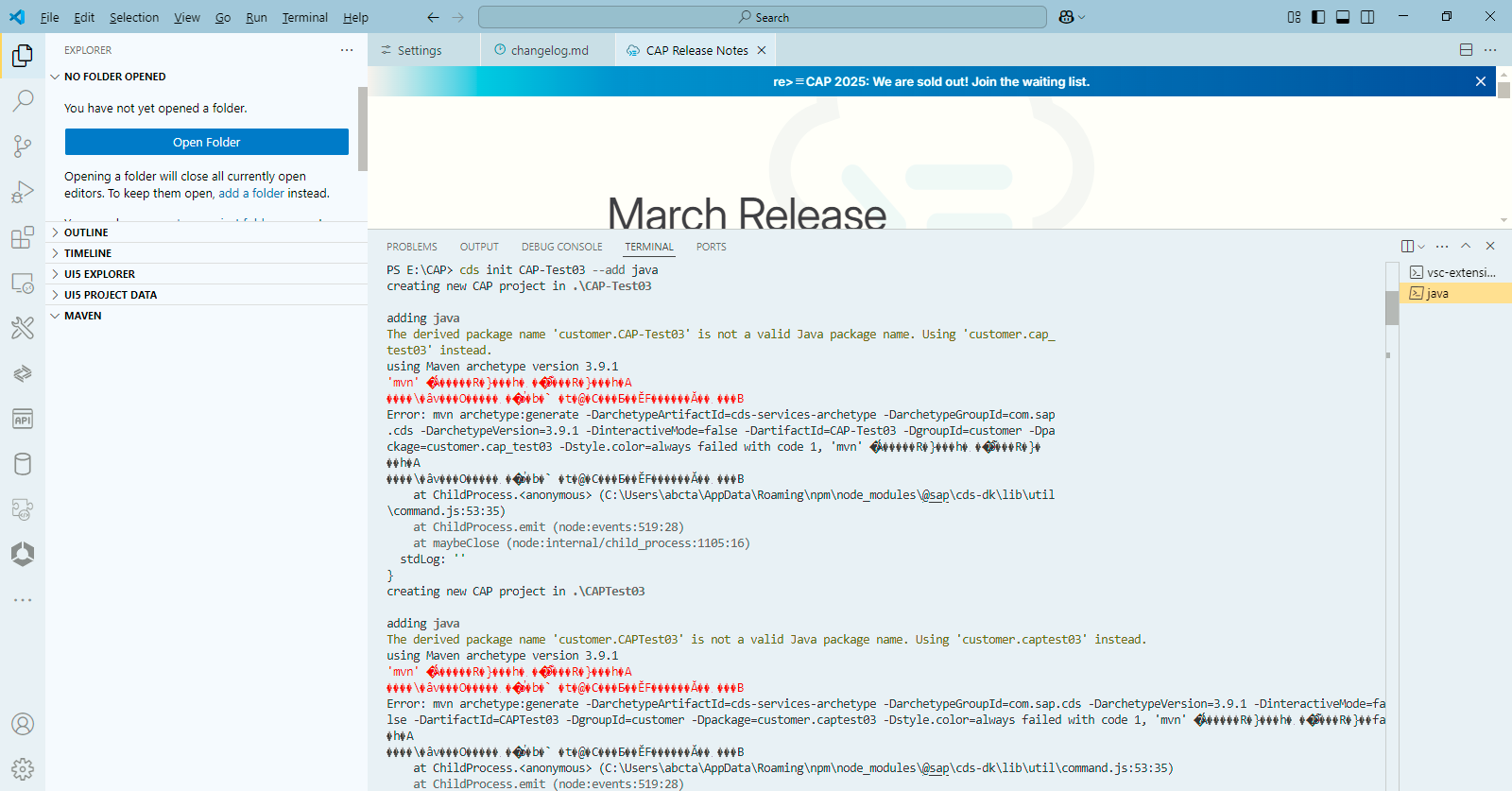The image size is (1512, 791).
Task: Open the Search view in activity bar
Action: (x=23, y=100)
